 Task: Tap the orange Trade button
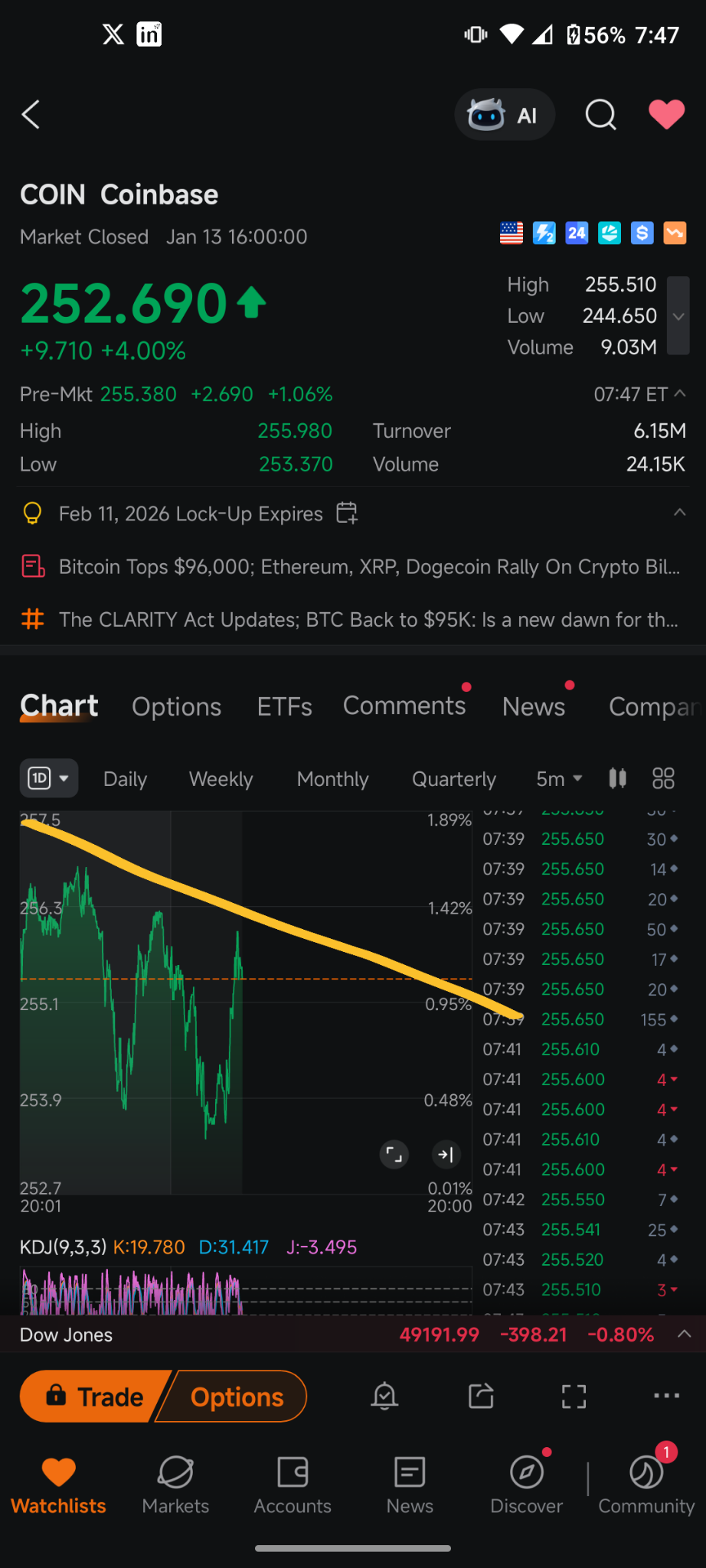tap(95, 1397)
